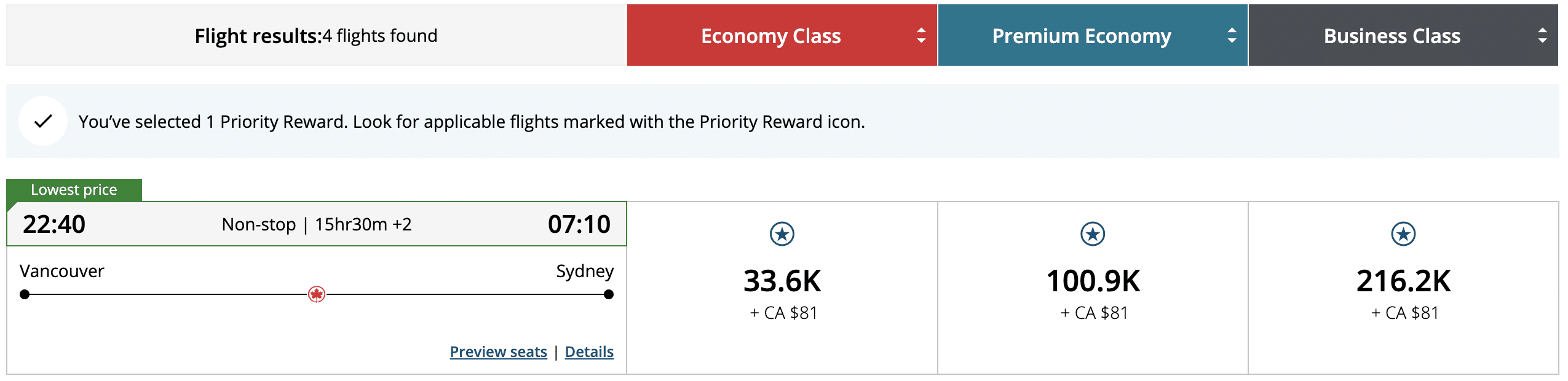Click the Air Canada maple leaf icon
Image resolution: width=1568 pixels, height=381 pixels.
(x=317, y=294)
